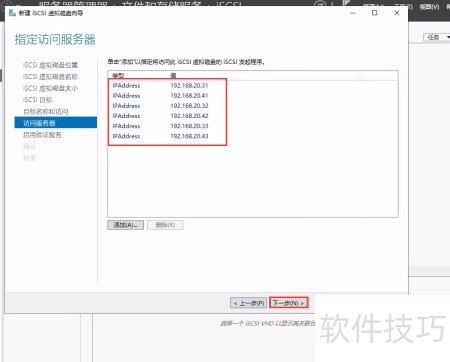The height and width of the screenshot is (362, 450).
Task: Click the 添加(A)... add button
Action: click(x=126, y=225)
